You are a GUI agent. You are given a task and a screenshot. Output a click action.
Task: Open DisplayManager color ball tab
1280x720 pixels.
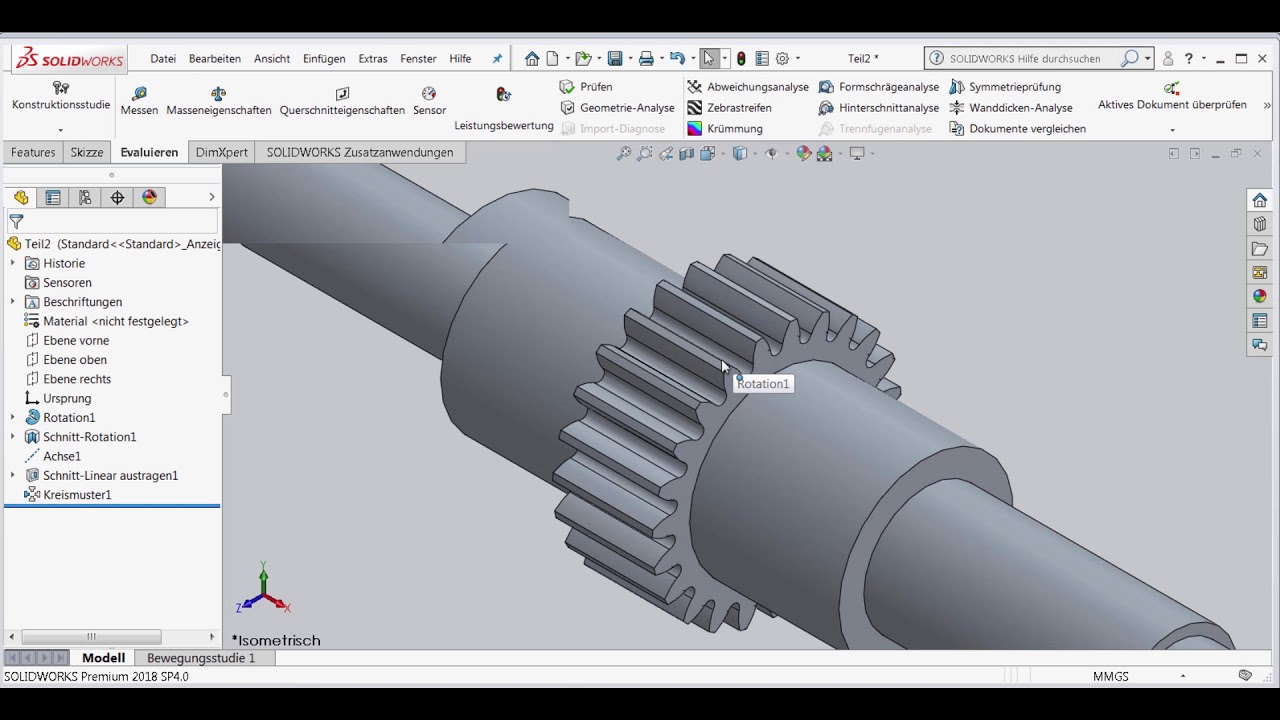pyautogui.click(x=149, y=198)
